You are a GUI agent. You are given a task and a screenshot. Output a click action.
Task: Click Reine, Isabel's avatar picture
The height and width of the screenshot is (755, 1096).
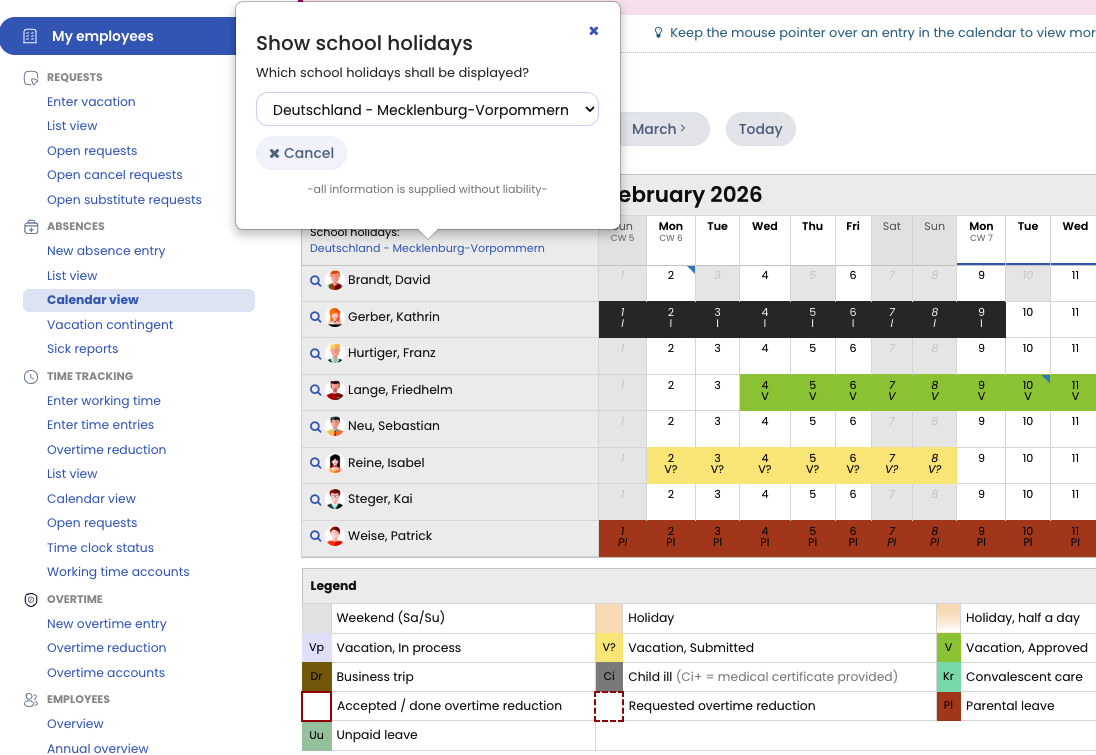point(335,463)
